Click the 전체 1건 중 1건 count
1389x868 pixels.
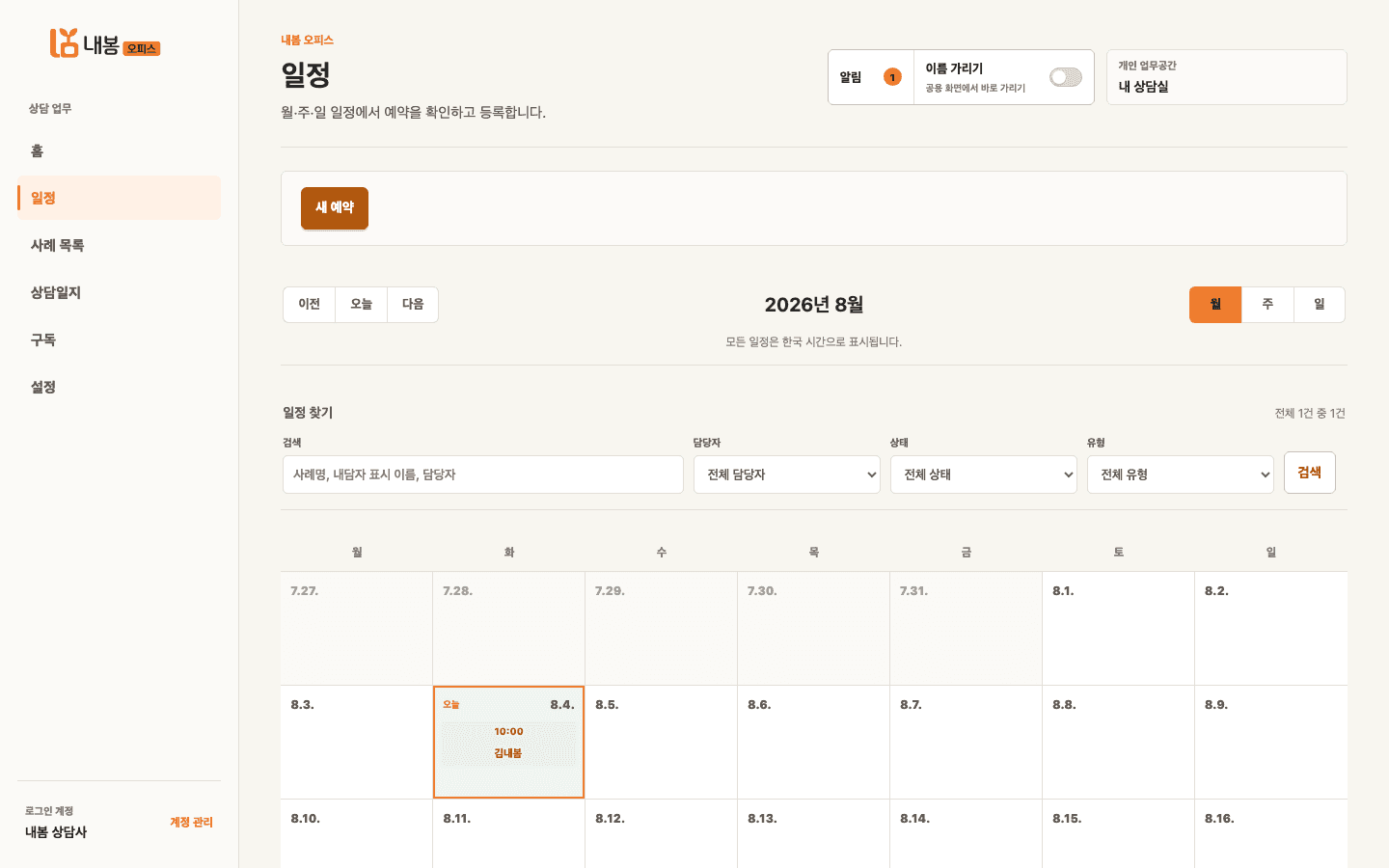point(1310,413)
